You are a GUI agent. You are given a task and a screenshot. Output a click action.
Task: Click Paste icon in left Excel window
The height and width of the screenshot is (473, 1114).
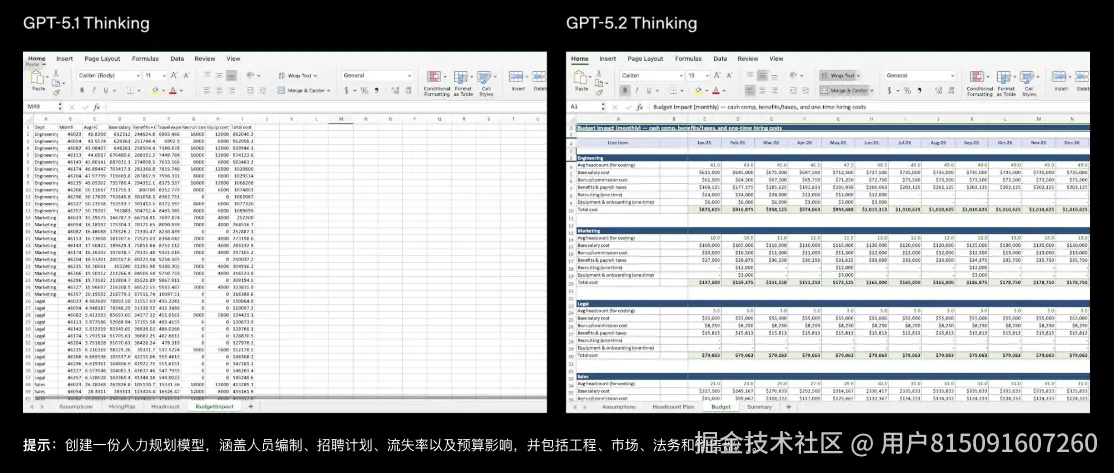point(37,76)
